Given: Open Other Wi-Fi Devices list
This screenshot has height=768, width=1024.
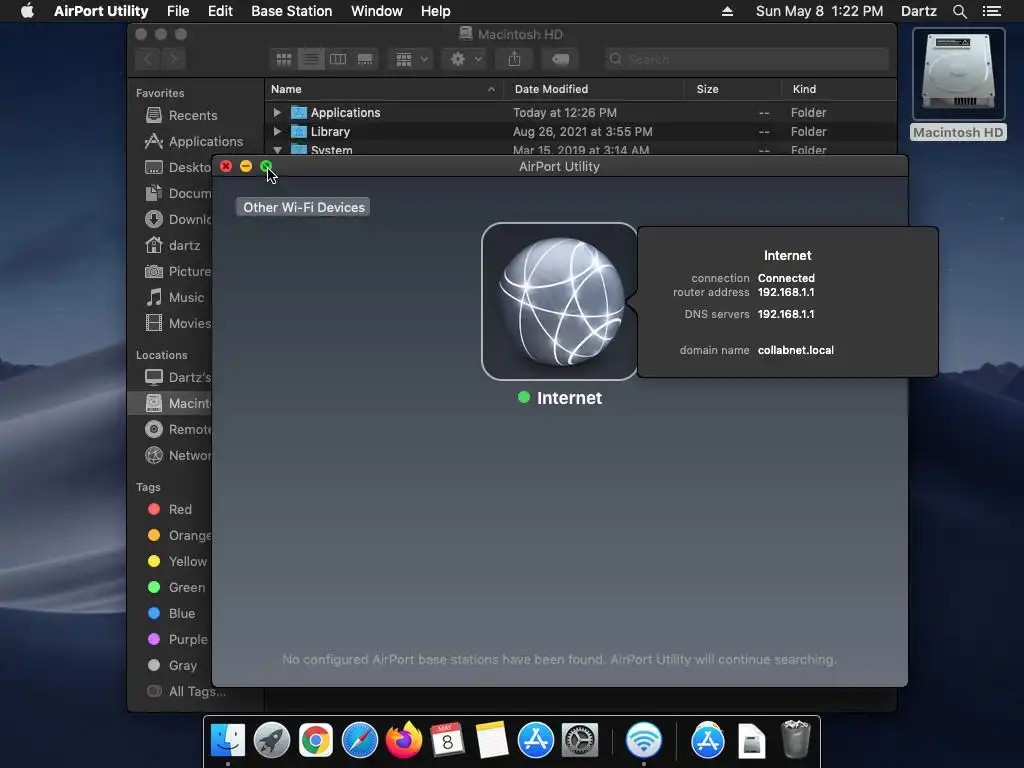Looking at the screenshot, I should (x=303, y=207).
